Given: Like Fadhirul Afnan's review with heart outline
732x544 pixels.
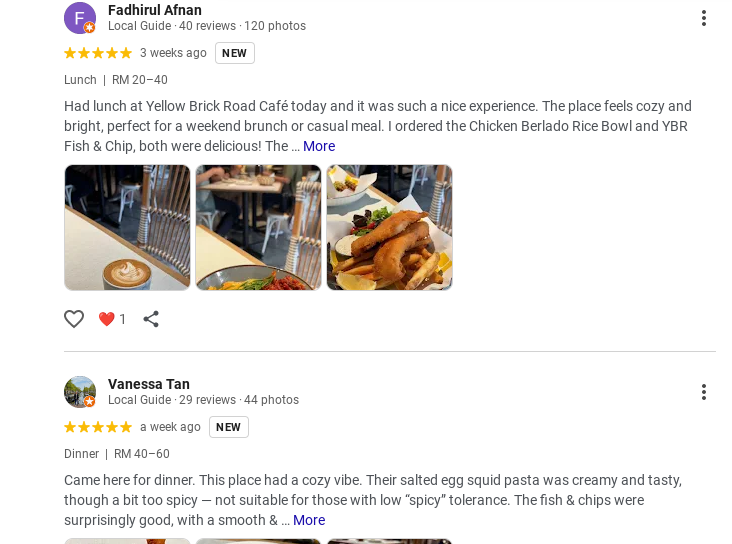Looking at the screenshot, I should 74,319.
